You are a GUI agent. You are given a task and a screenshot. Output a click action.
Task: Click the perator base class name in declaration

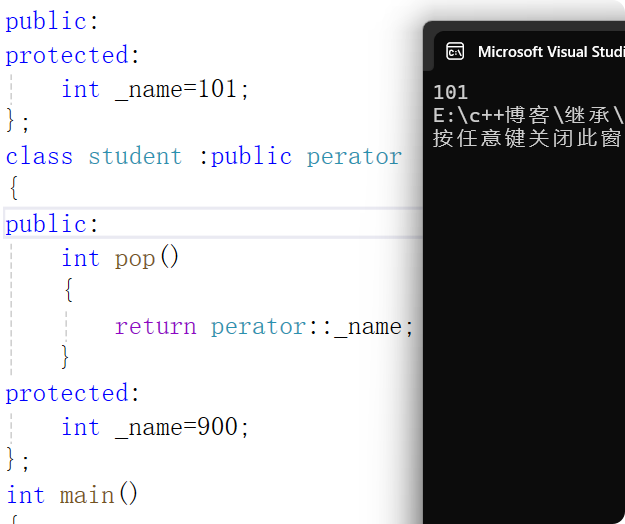click(x=355, y=156)
